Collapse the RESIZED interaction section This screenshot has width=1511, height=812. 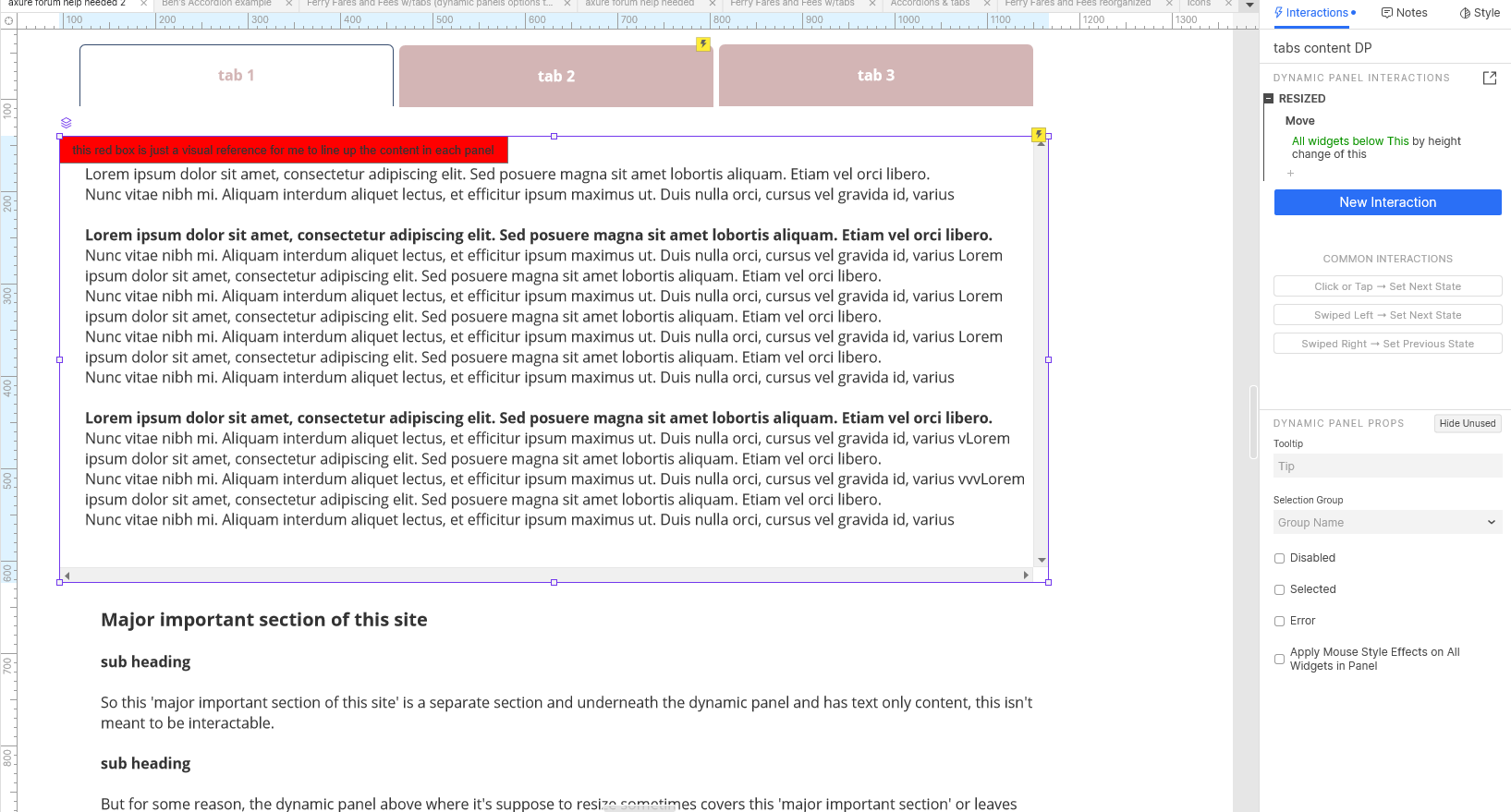(x=1269, y=99)
